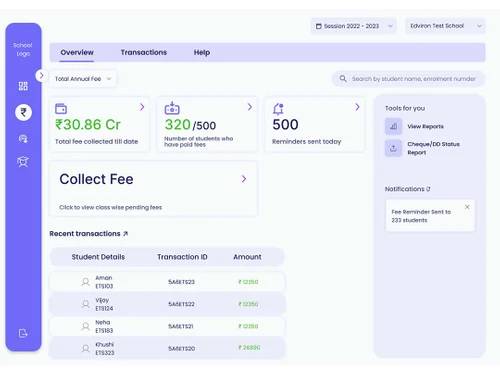The width and height of the screenshot is (500, 375).
Task: Click the calendar icon in session selector
Action: tap(319, 26)
